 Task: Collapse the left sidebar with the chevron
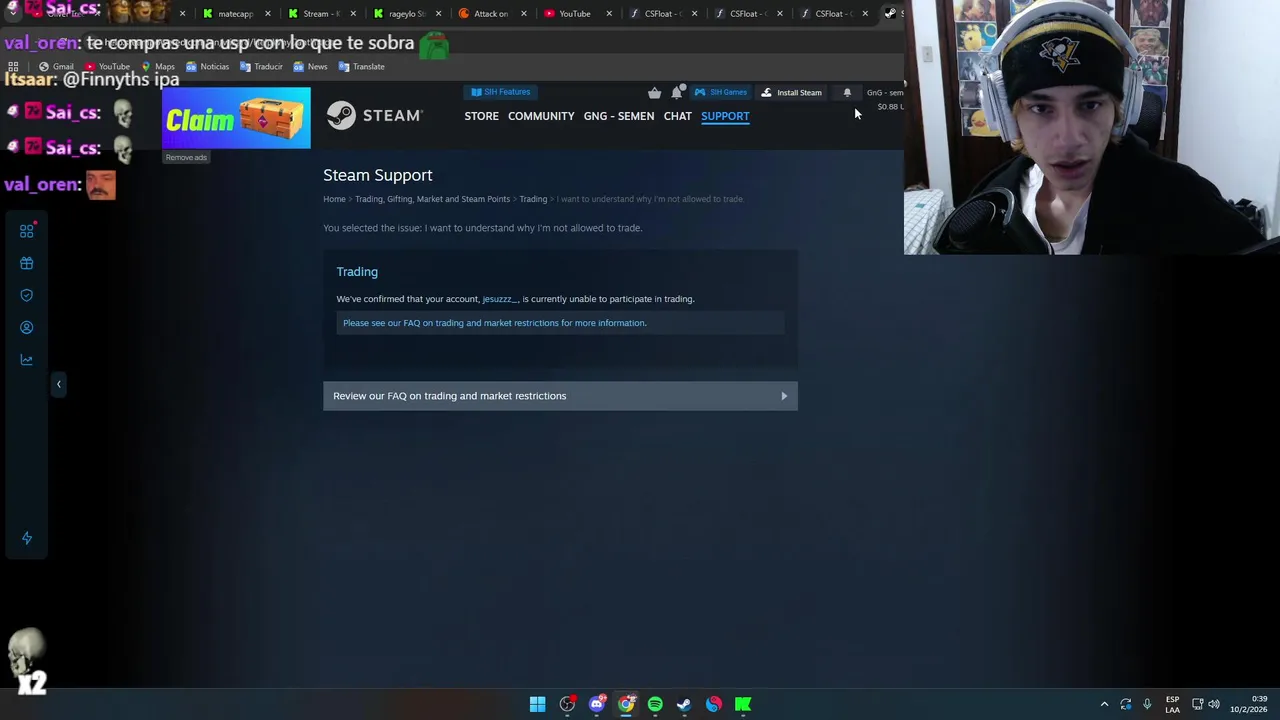point(58,384)
